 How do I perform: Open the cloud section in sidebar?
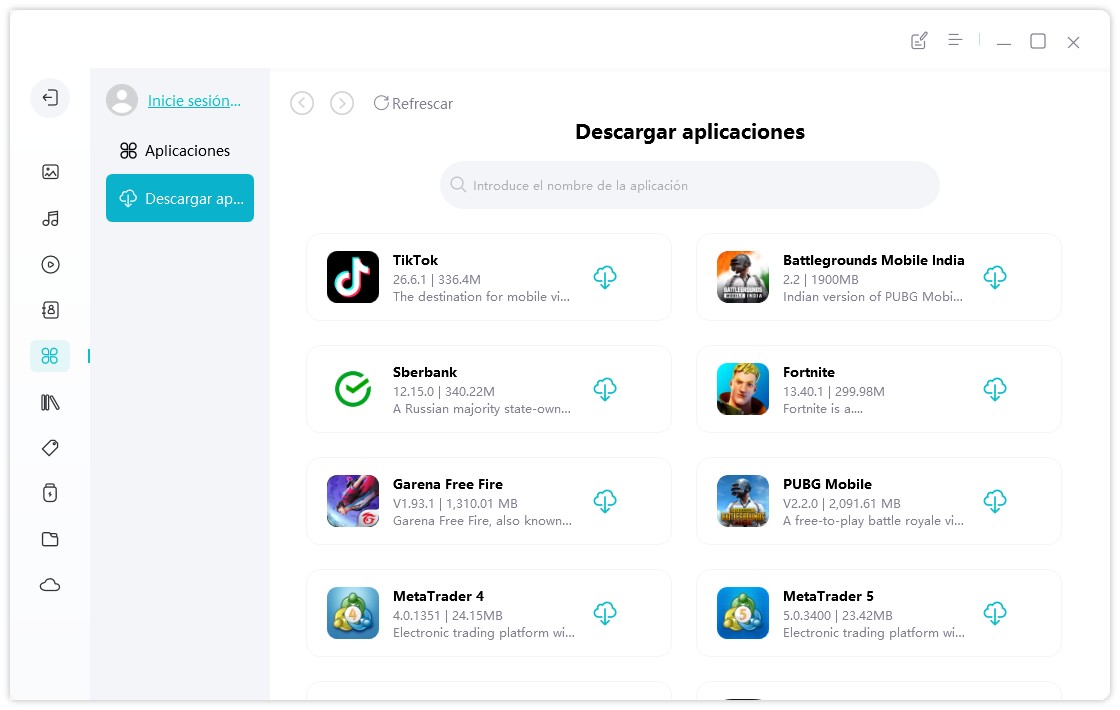(x=50, y=585)
